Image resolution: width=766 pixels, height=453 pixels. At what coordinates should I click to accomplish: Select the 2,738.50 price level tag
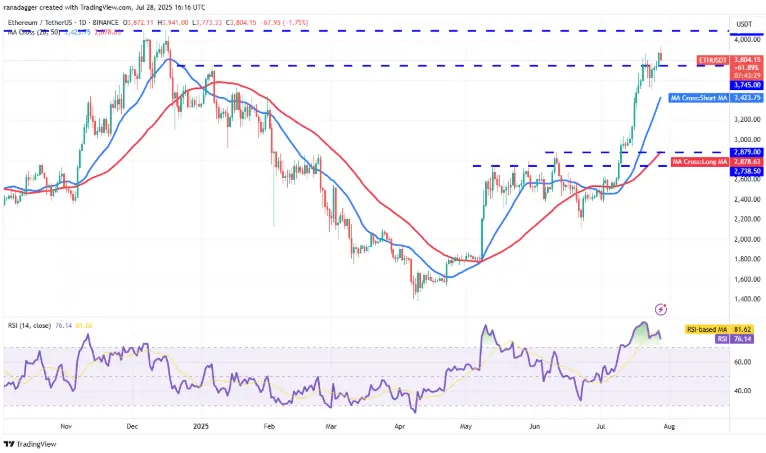point(746,171)
